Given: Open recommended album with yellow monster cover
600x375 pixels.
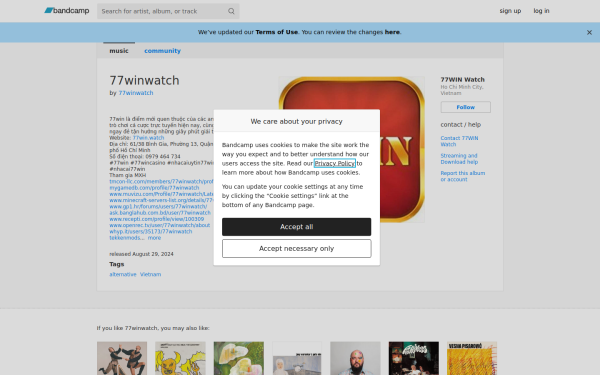Looking at the screenshot, I should point(180,358).
